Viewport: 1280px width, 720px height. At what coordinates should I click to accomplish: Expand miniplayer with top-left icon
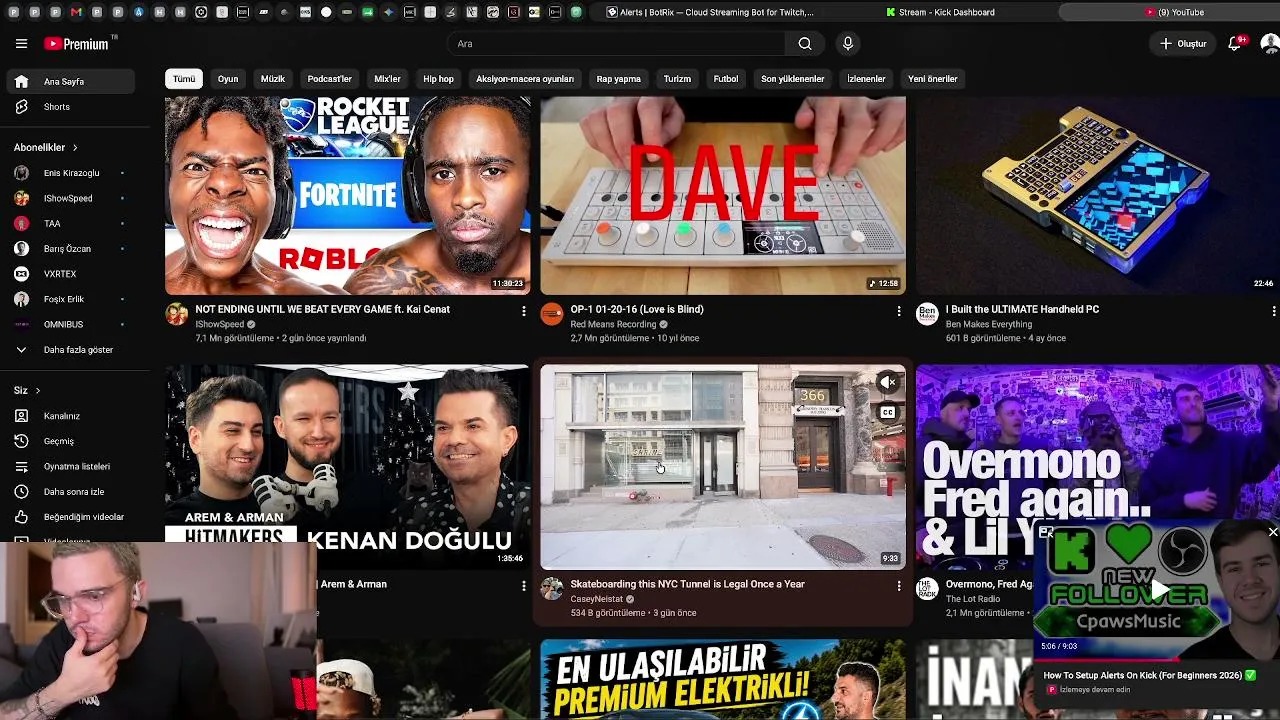[1046, 532]
